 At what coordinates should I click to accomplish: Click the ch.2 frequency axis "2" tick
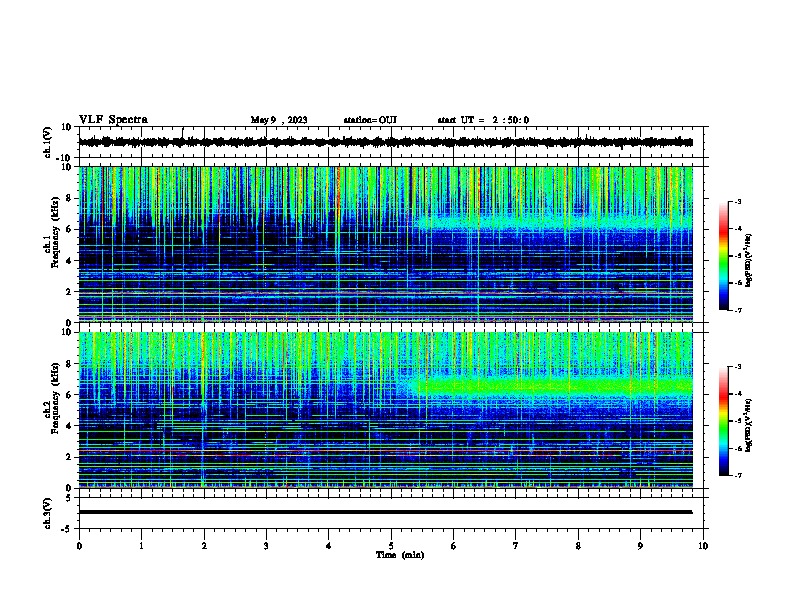point(70,457)
